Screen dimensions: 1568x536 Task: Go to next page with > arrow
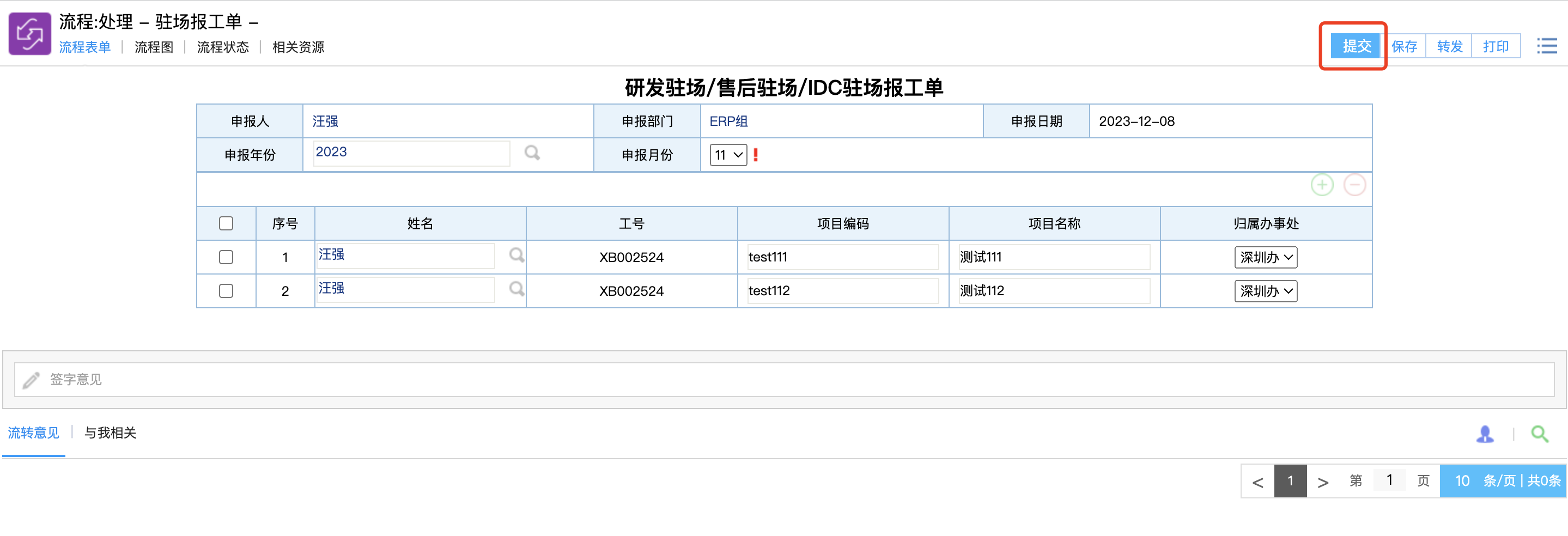coord(1322,481)
